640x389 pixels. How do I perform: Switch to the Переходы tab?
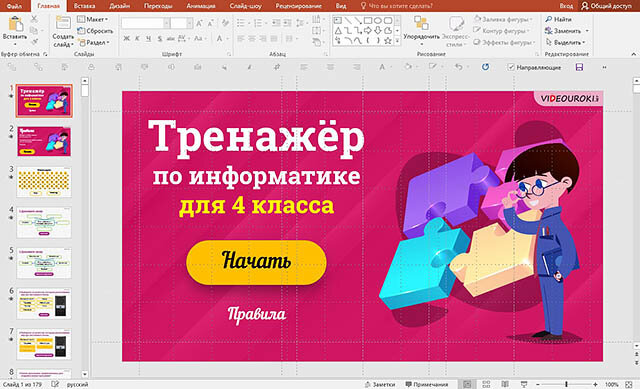pyautogui.click(x=158, y=6)
